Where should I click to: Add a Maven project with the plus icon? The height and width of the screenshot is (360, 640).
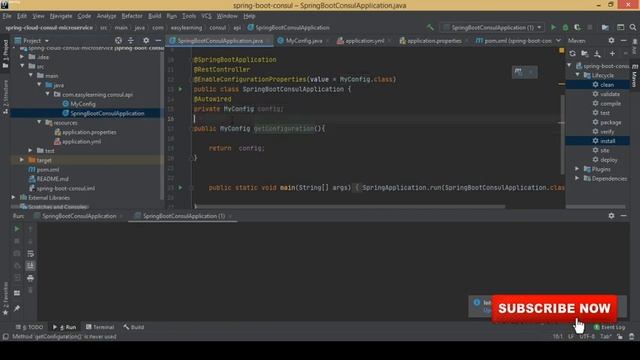coord(612,54)
